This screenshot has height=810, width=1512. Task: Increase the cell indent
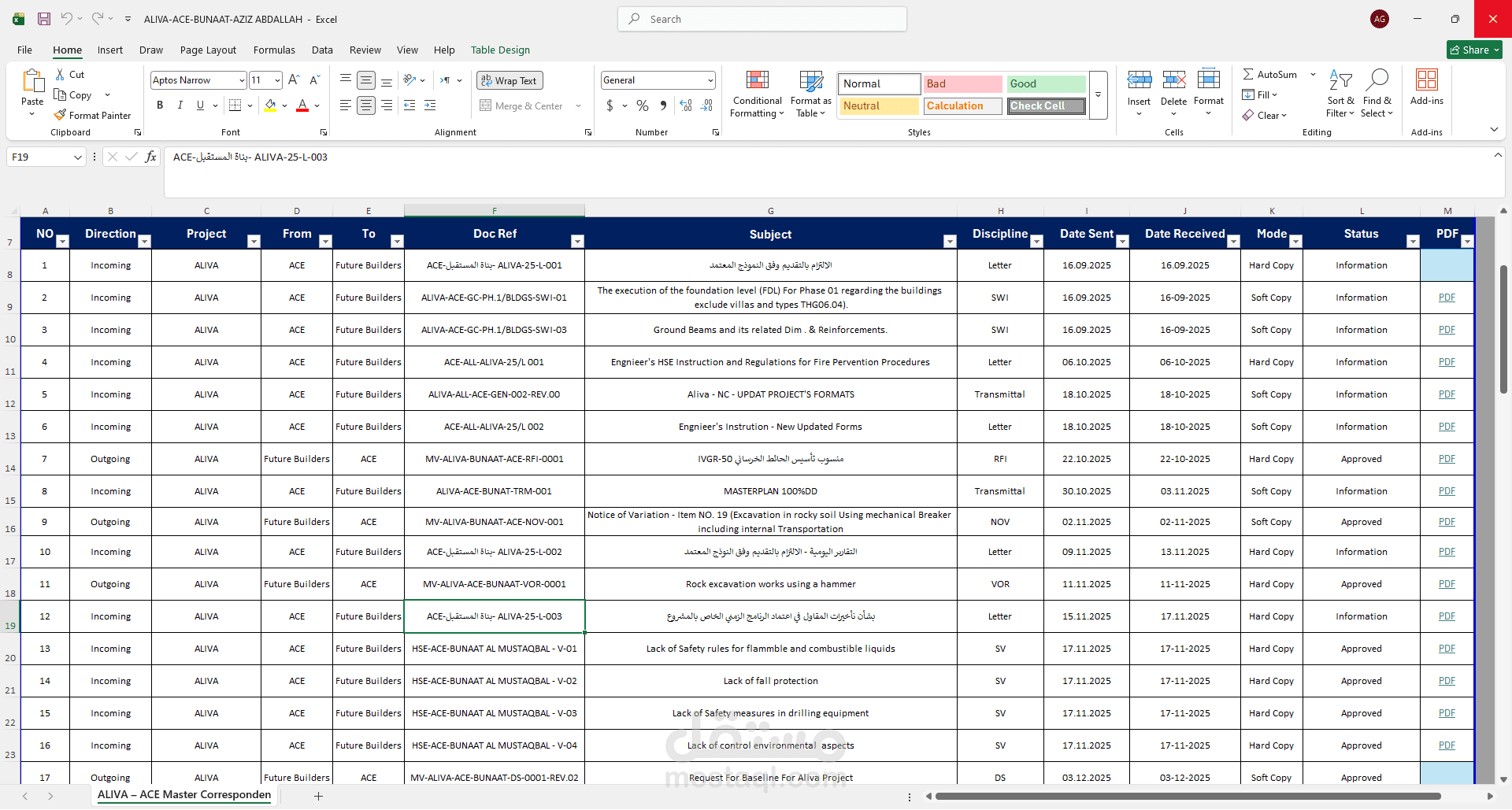click(x=430, y=105)
